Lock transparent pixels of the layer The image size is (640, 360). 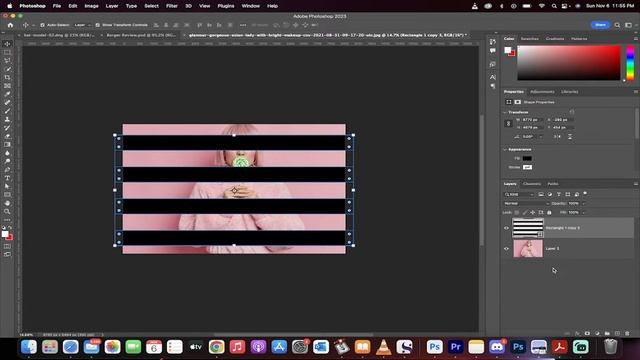pyautogui.click(x=517, y=212)
